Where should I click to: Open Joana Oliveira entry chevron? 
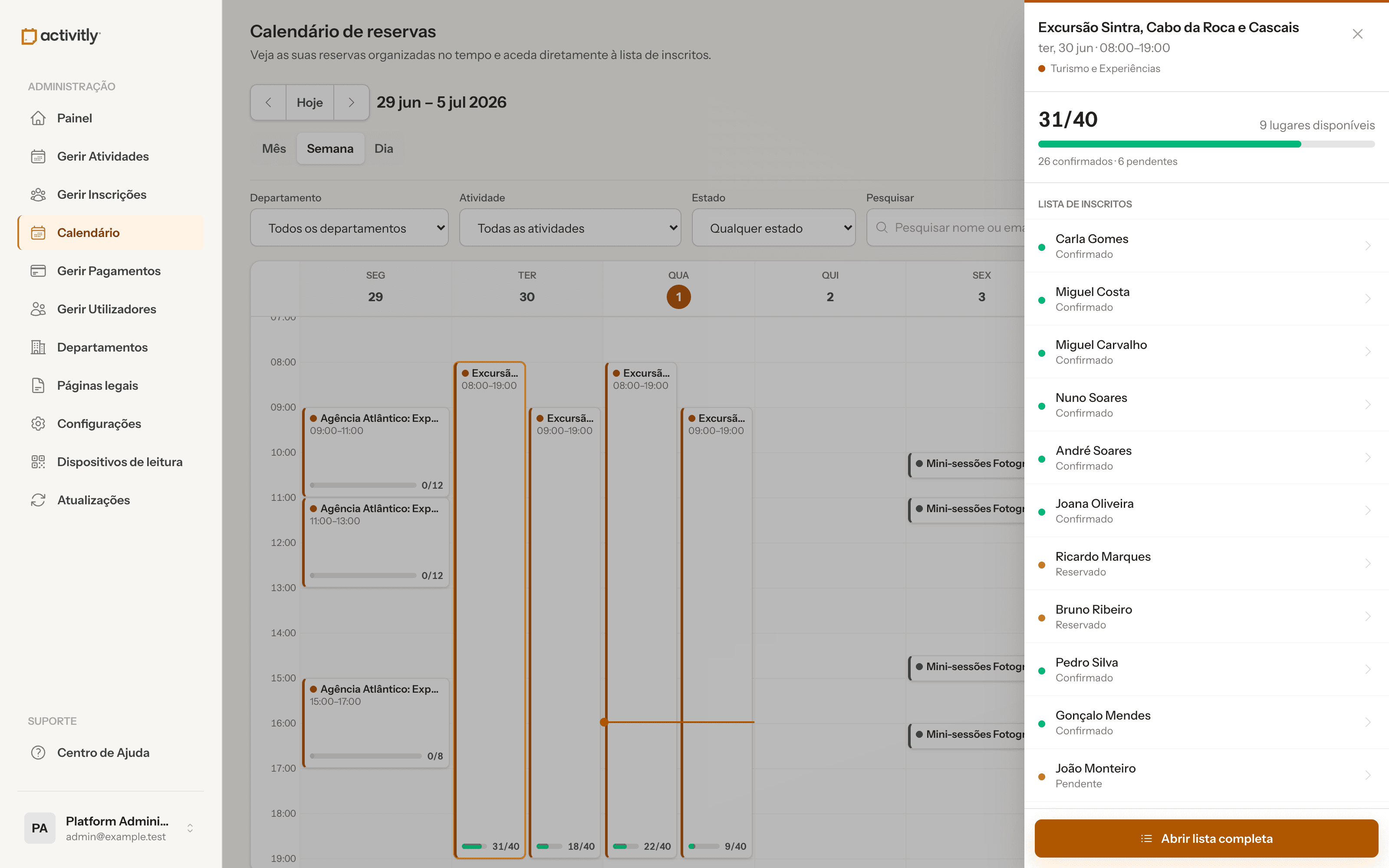(1368, 510)
